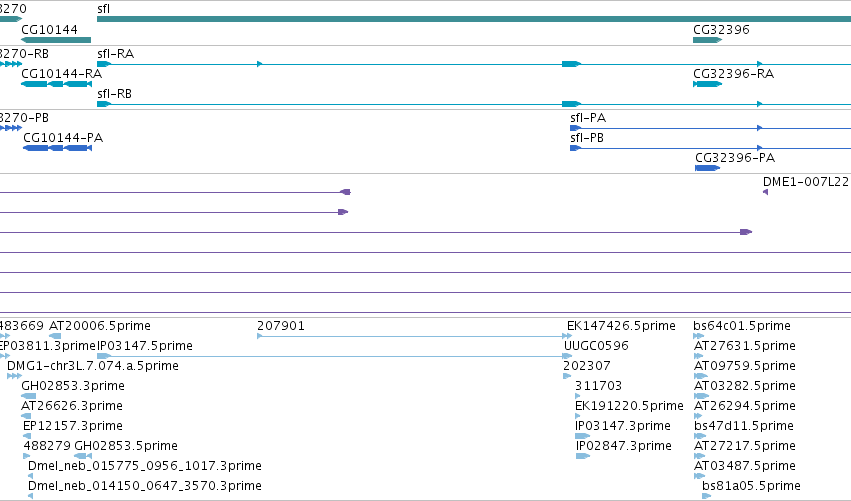The width and height of the screenshot is (851, 501).
Task: Click the IP03147.5prime EST label
Action: (x=145, y=346)
